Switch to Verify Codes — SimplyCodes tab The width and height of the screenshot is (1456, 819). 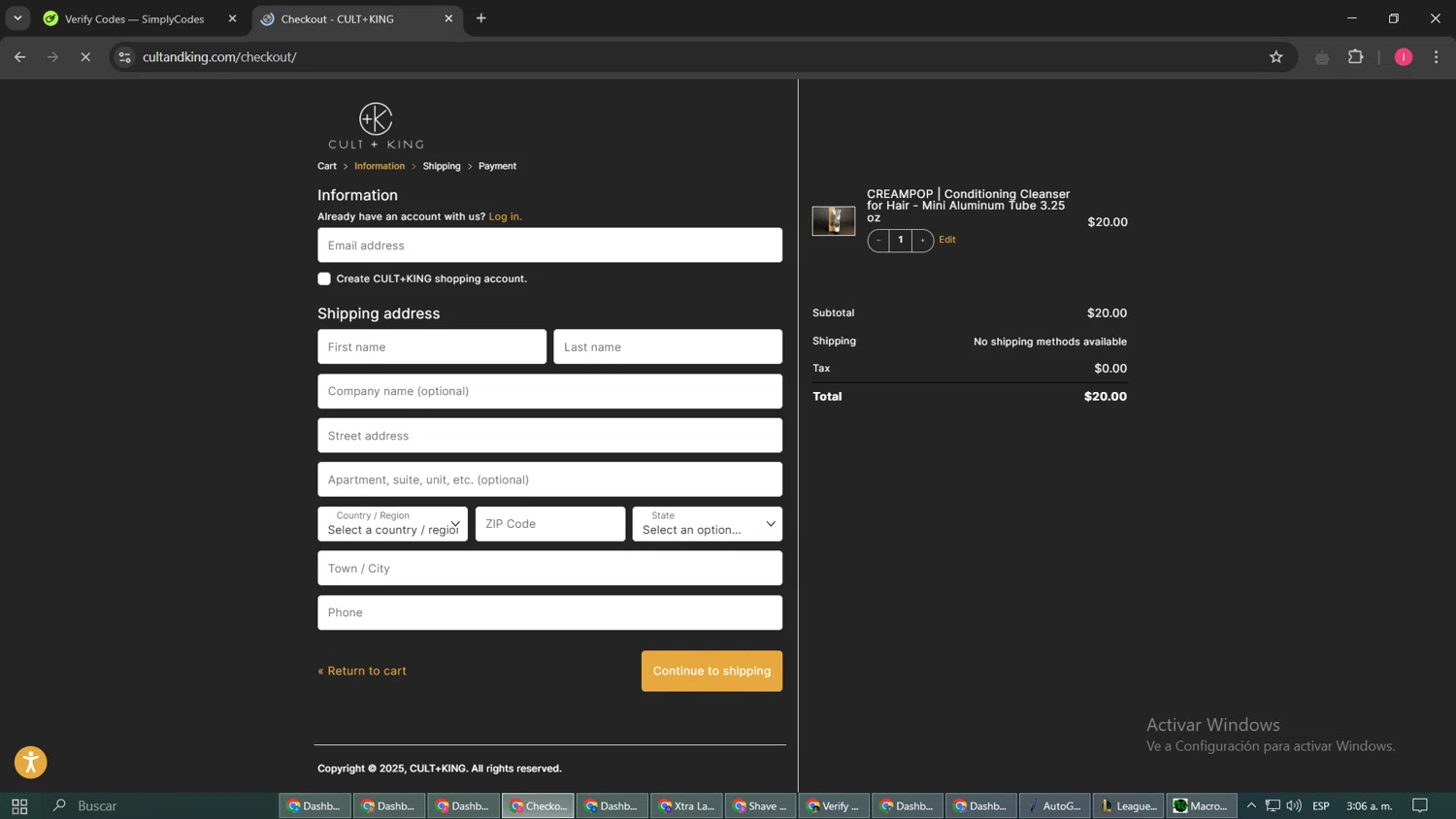click(141, 18)
